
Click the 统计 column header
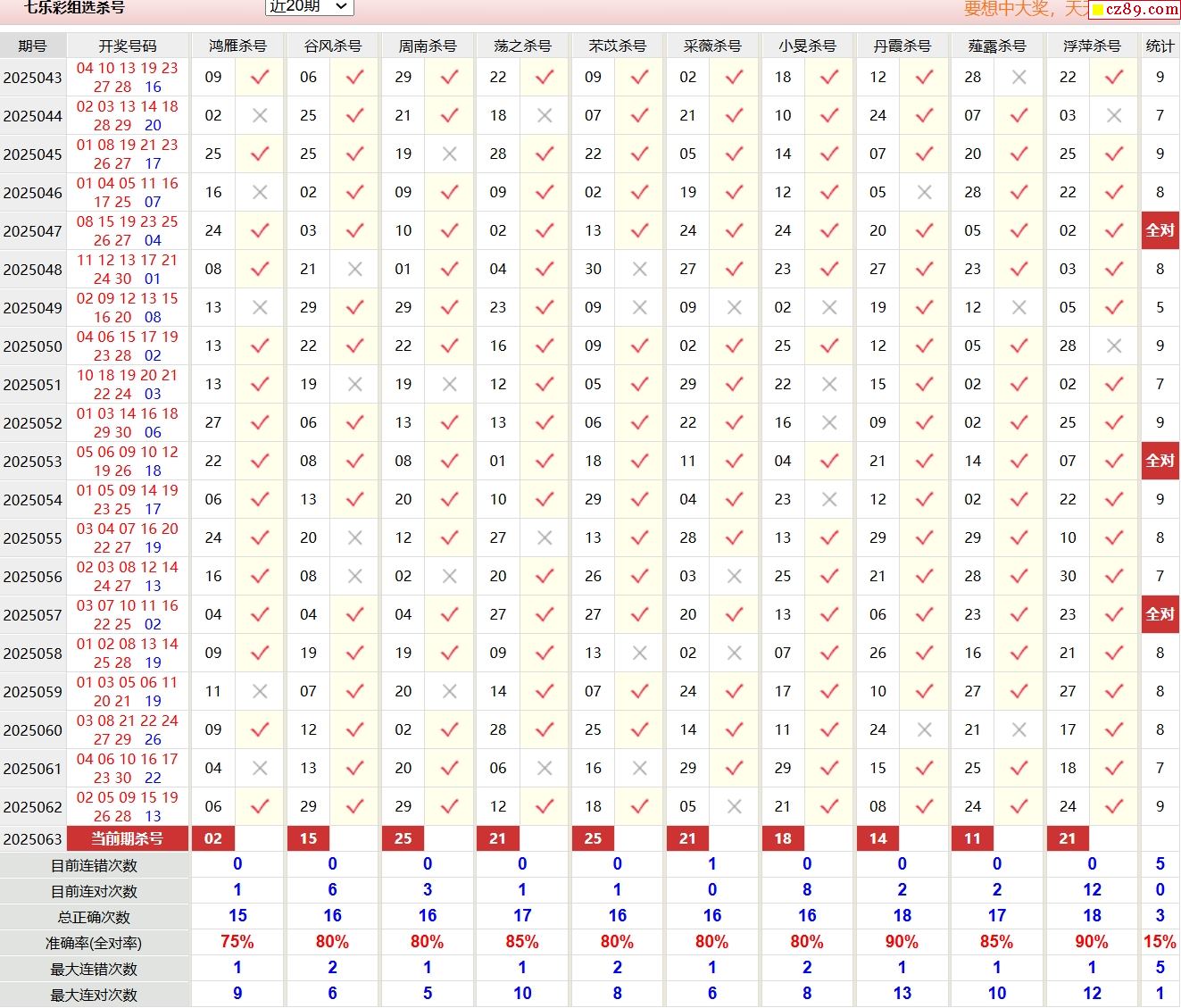click(1160, 46)
